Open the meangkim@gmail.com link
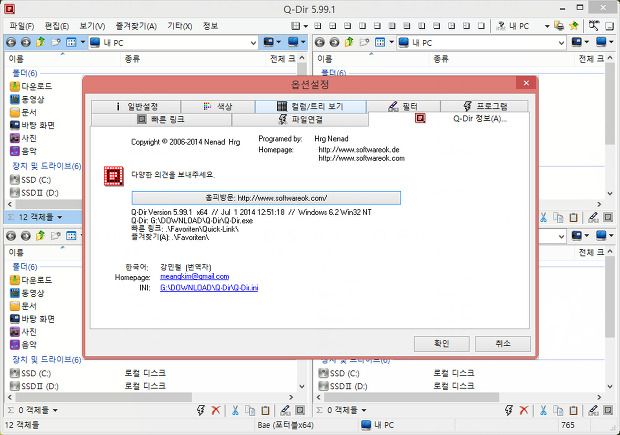This screenshot has width=620, height=435. tap(195, 276)
